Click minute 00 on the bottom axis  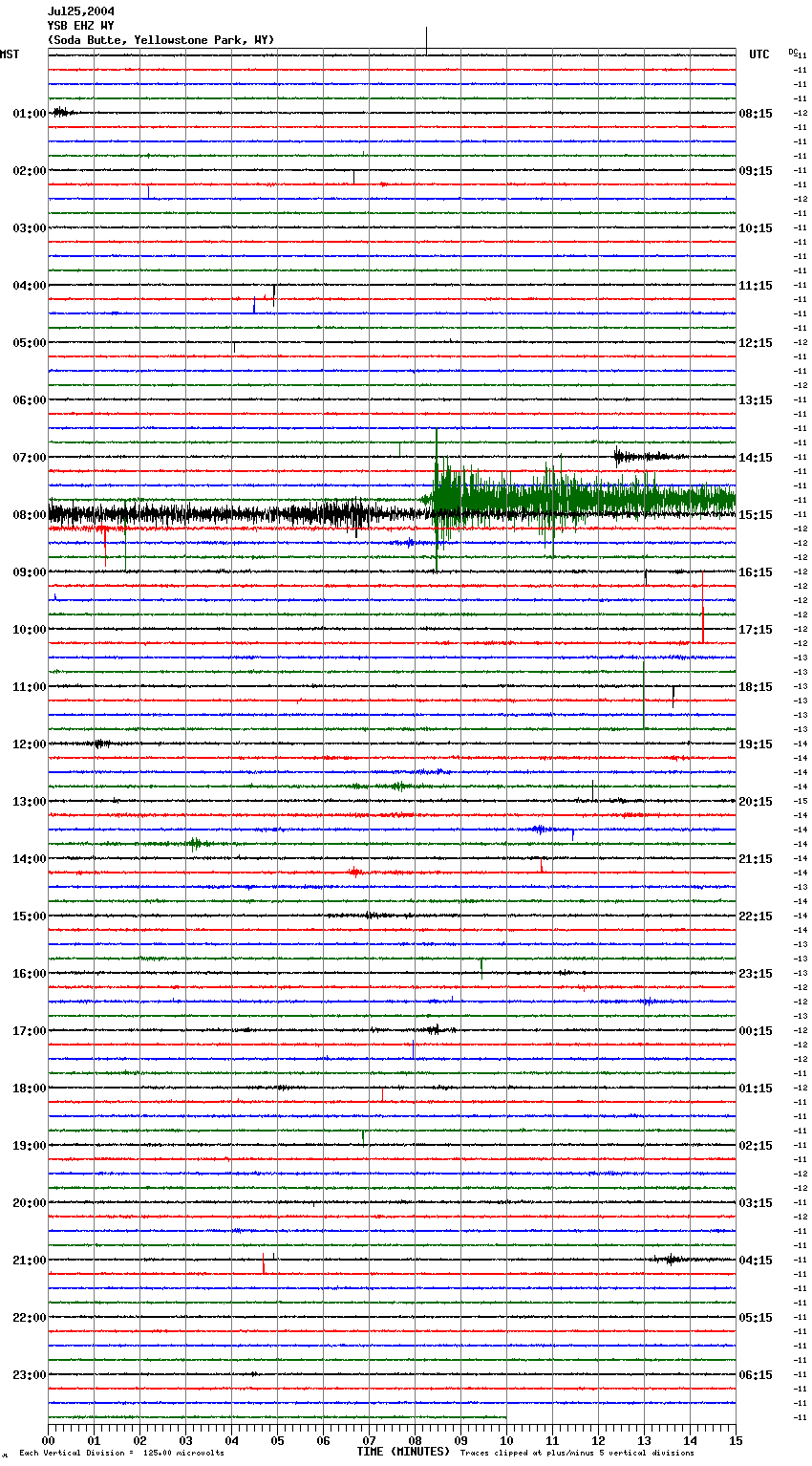coord(48,1440)
